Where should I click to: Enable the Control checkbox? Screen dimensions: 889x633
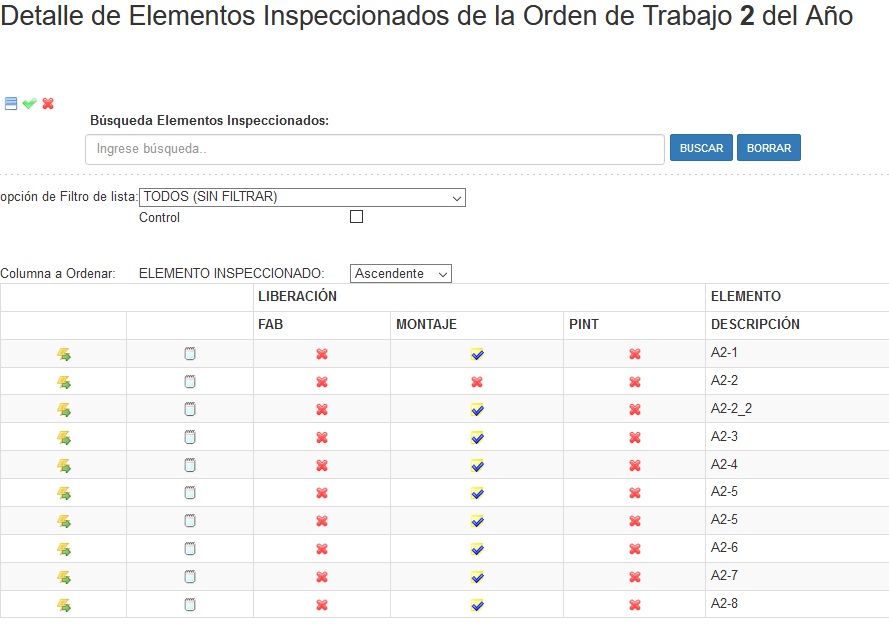[x=356, y=217]
